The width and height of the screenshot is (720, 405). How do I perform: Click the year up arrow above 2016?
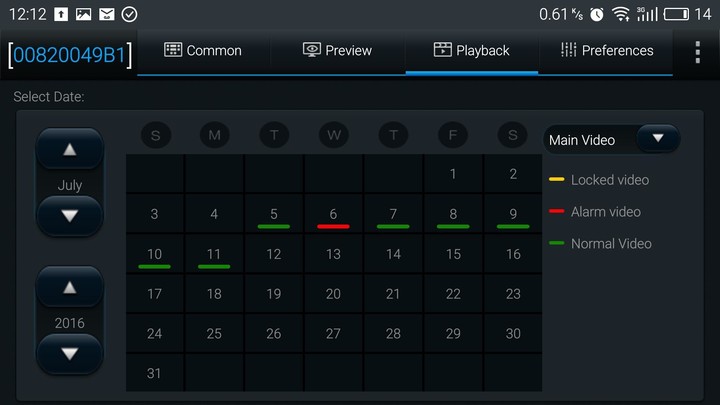70,287
